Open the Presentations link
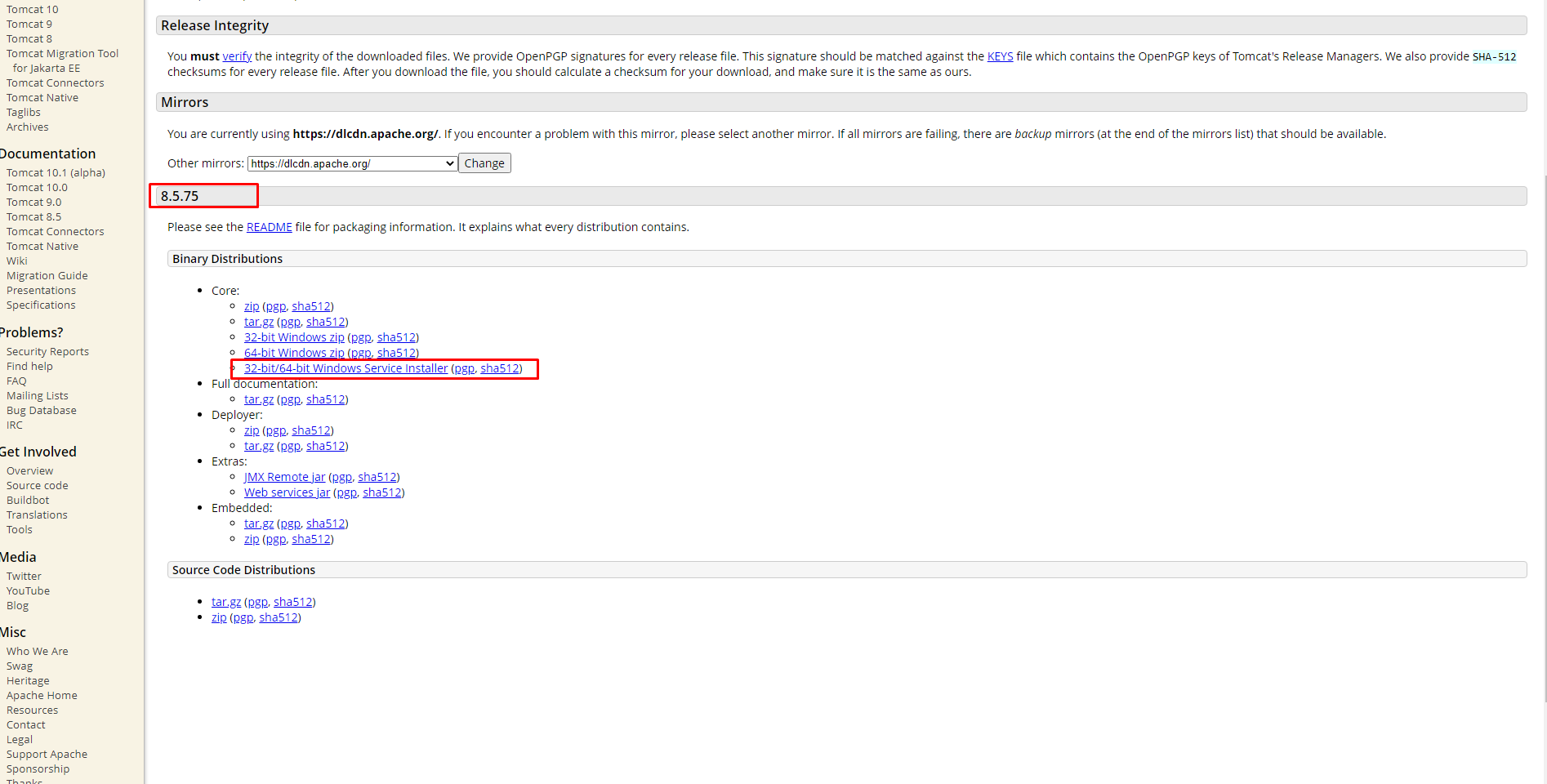The width and height of the screenshot is (1547, 784). point(41,291)
